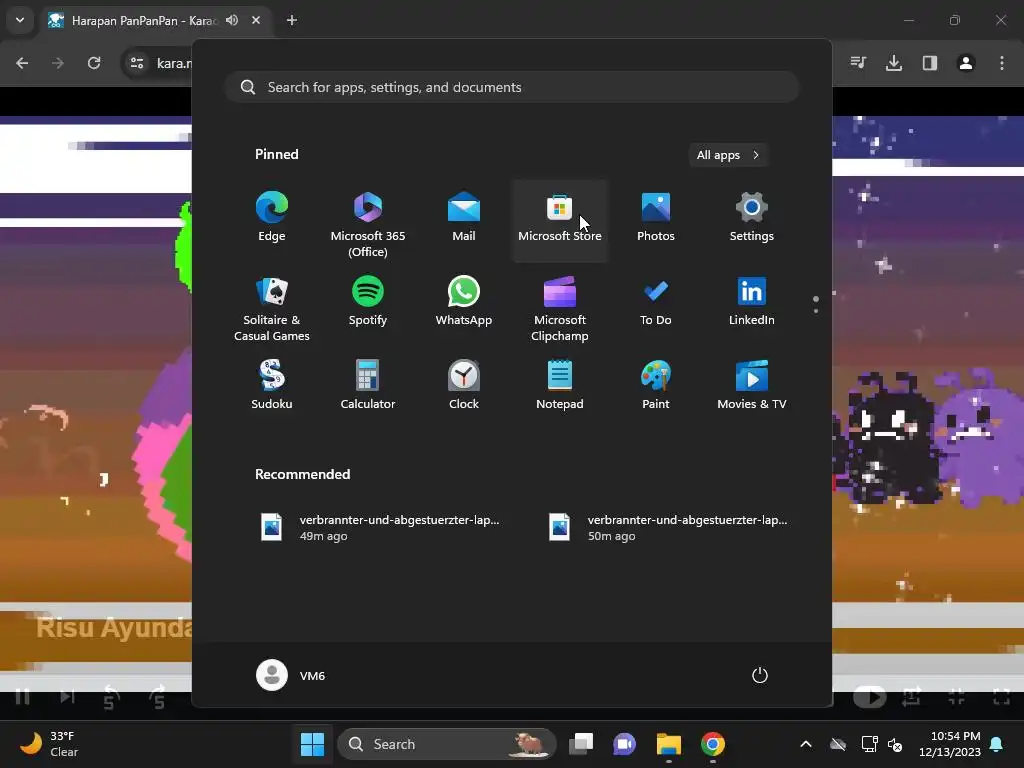The width and height of the screenshot is (1024, 768).
Task: Toggle the player's autoplay switch
Action: pyautogui.click(x=870, y=697)
